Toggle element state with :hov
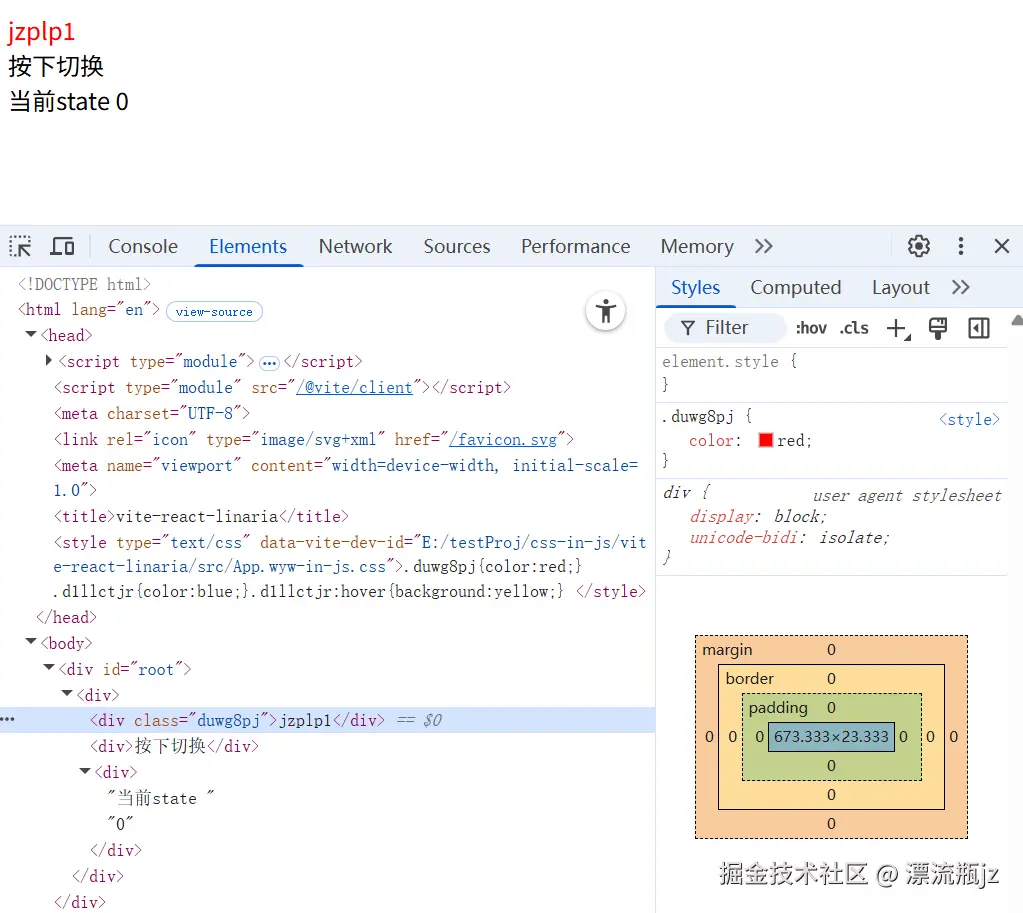Screen dimensions: 1023x913 pyautogui.click(x=810, y=327)
